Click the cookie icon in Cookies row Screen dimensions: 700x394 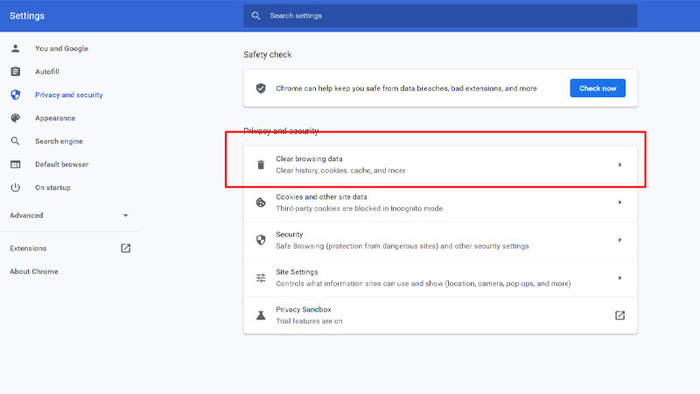[261, 203]
